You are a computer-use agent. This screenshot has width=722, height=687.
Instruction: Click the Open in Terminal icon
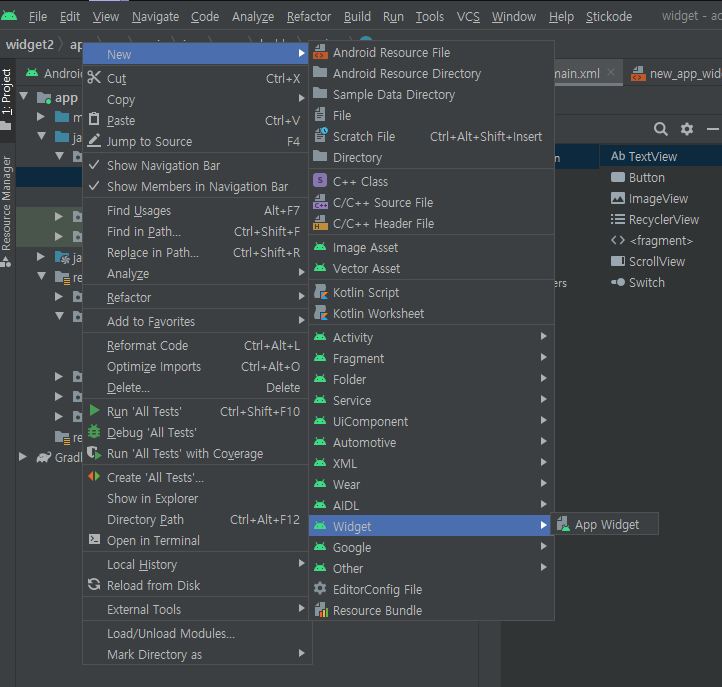[94, 539]
